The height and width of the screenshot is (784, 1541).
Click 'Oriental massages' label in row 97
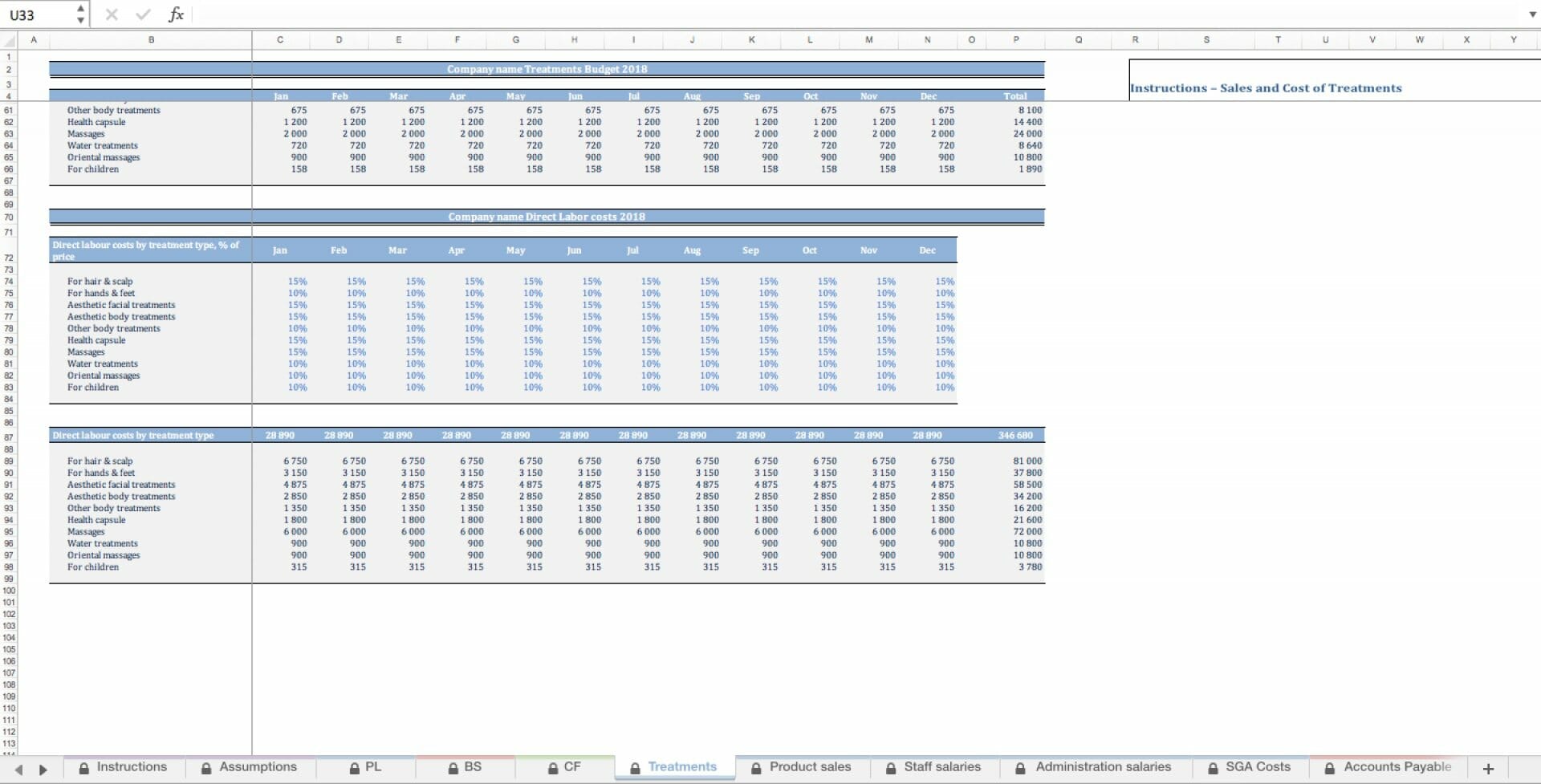pos(104,555)
